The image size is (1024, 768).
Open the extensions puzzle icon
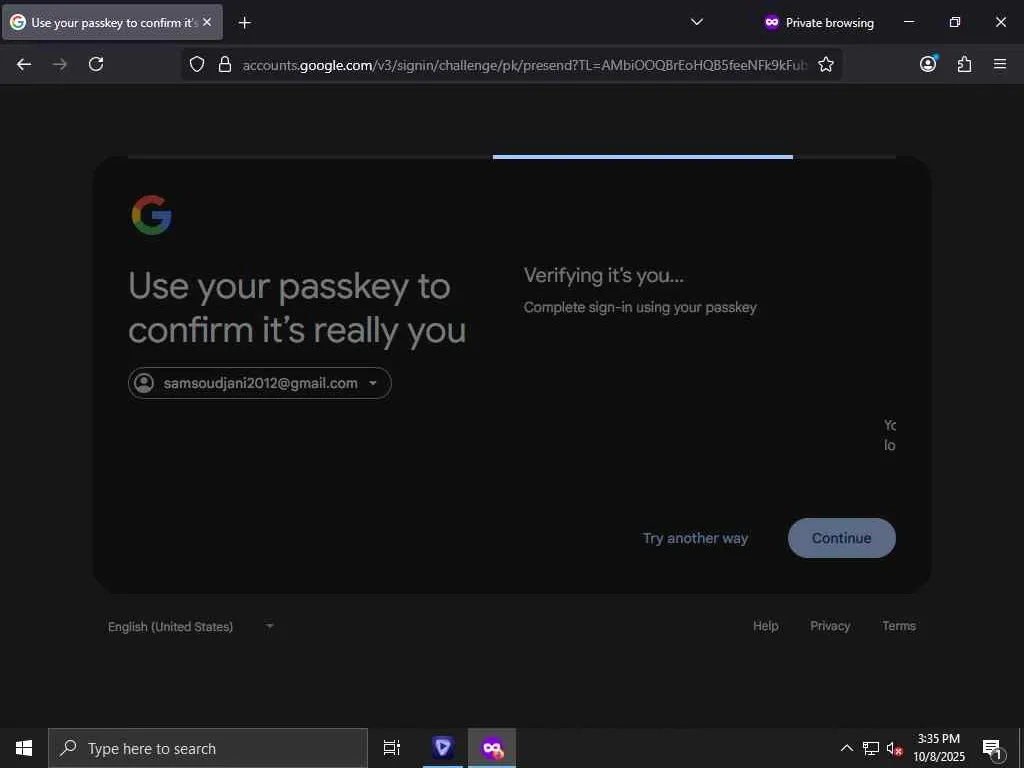(965, 64)
